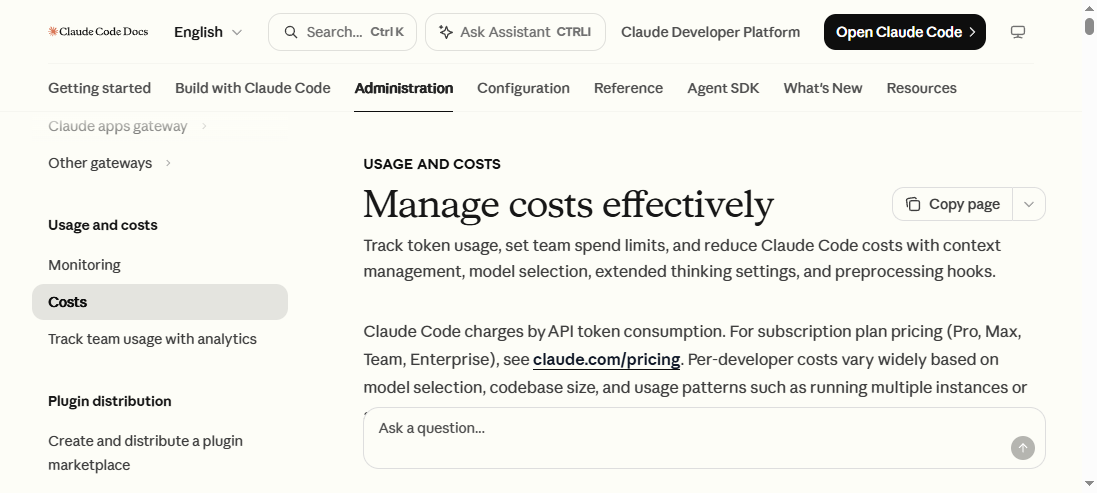Select the Administration tab
The width and height of the screenshot is (1097, 493).
[x=404, y=88]
